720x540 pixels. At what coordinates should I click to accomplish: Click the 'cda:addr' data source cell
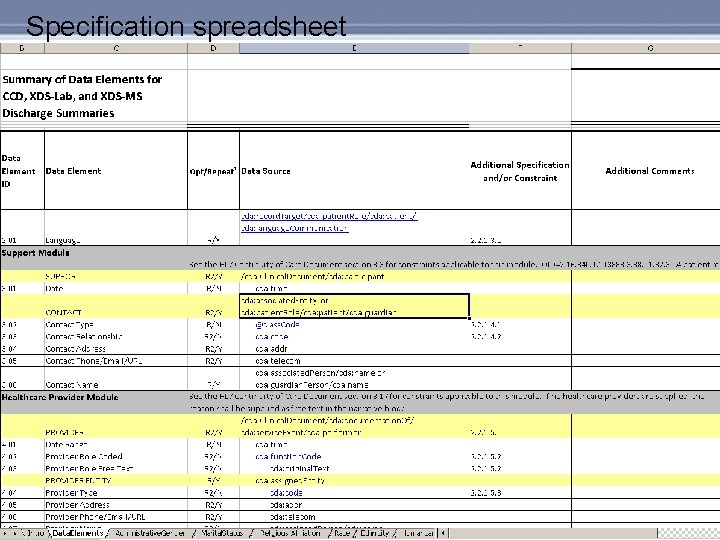354,349
